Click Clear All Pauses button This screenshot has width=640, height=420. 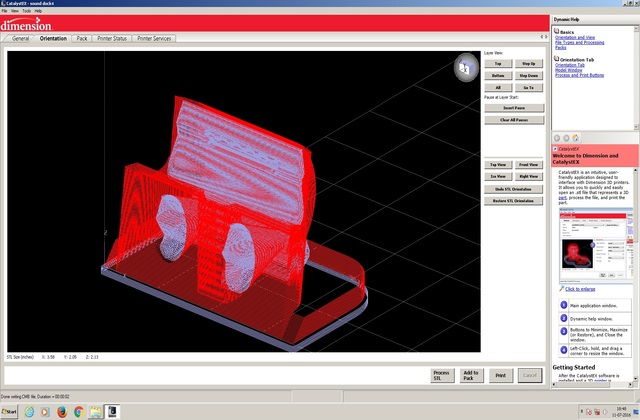514,120
